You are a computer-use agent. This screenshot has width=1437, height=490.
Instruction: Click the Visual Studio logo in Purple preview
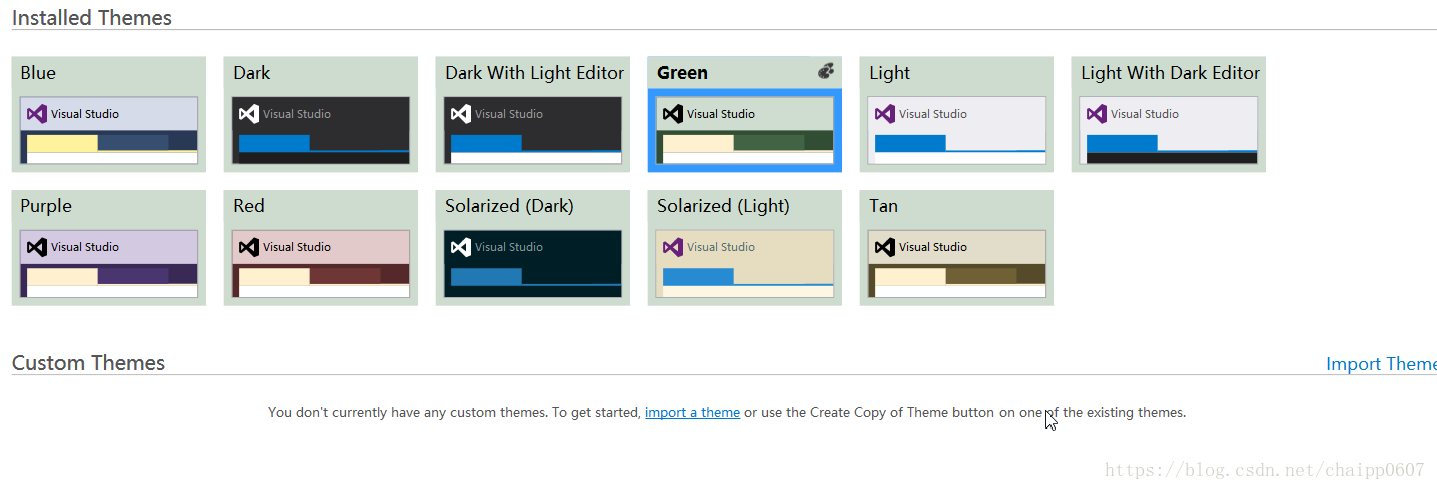point(37,247)
